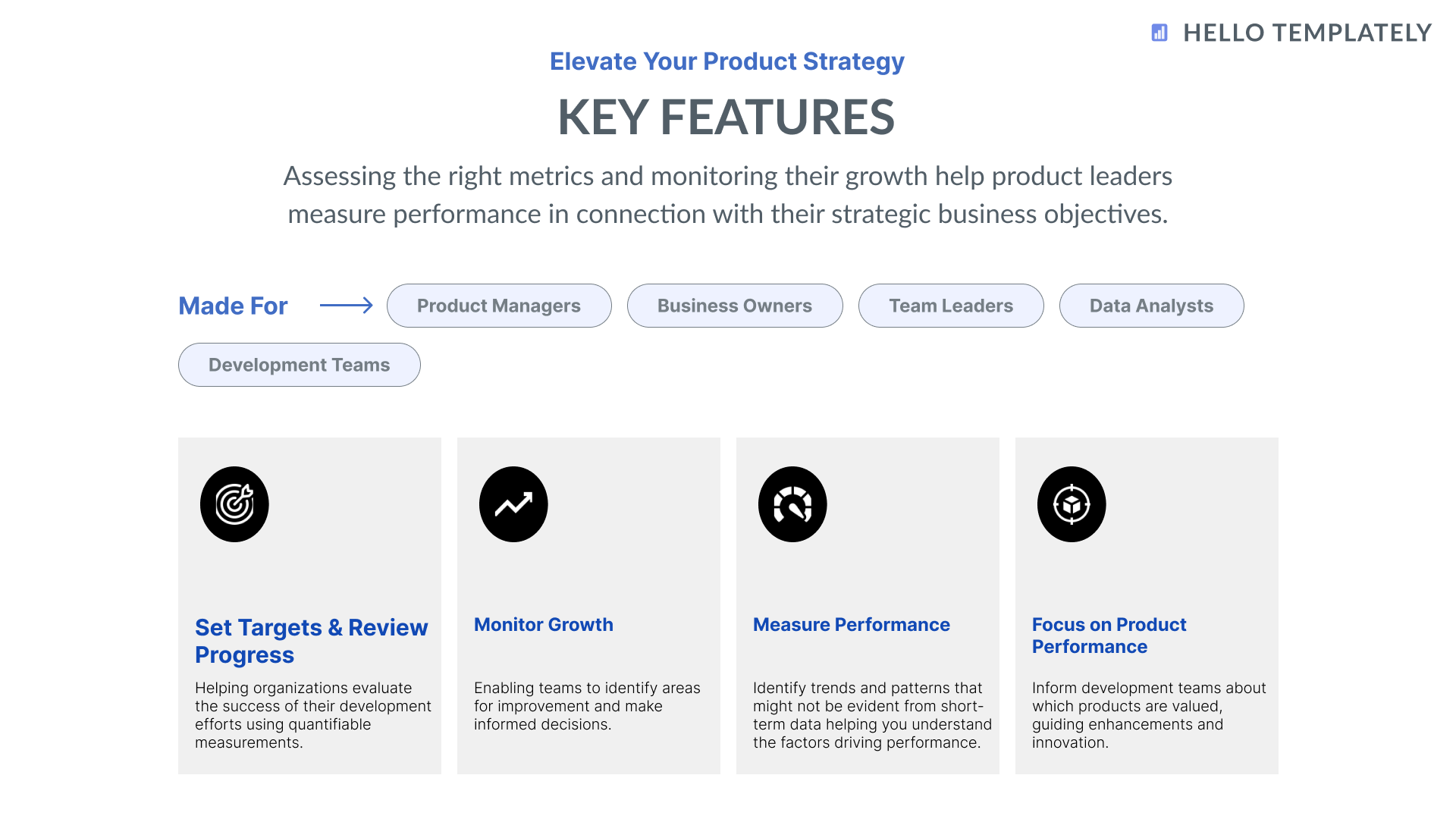This screenshot has width=1456, height=819.
Task: Click the product cube crosshair icon
Action: 1072,504
